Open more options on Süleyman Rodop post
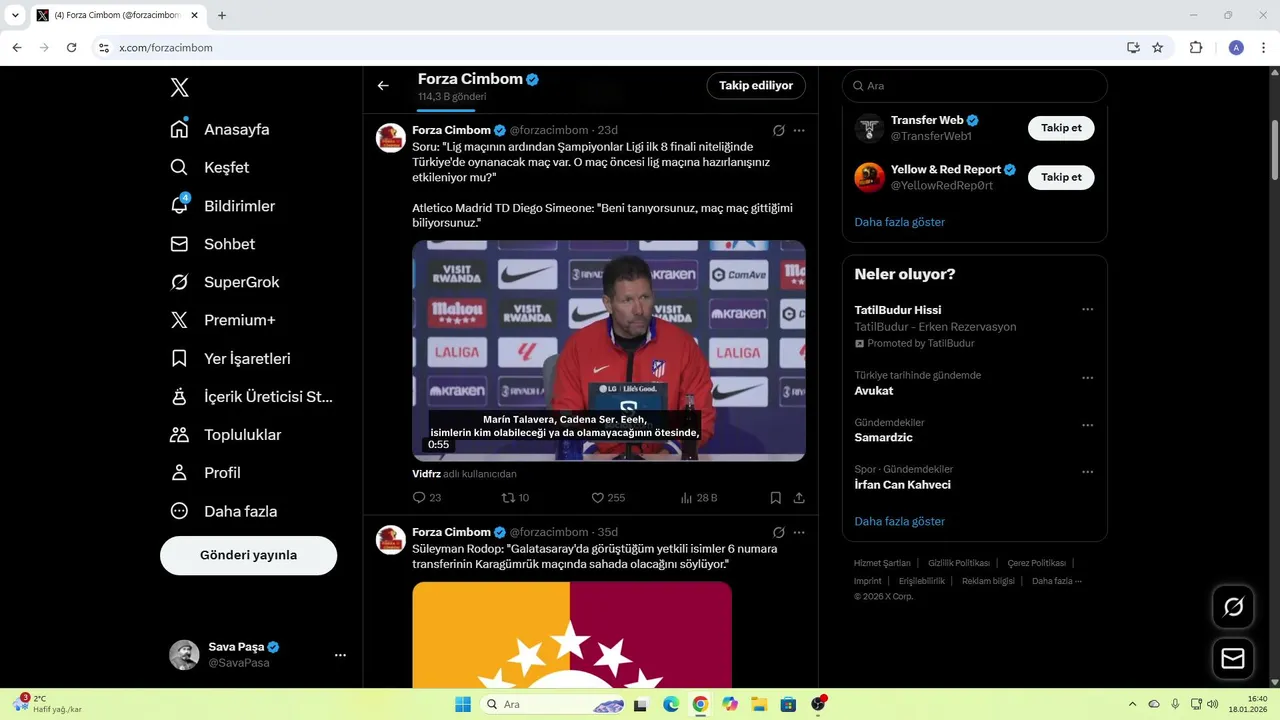Image resolution: width=1280 pixels, height=720 pixels. (x=799, y=532)
